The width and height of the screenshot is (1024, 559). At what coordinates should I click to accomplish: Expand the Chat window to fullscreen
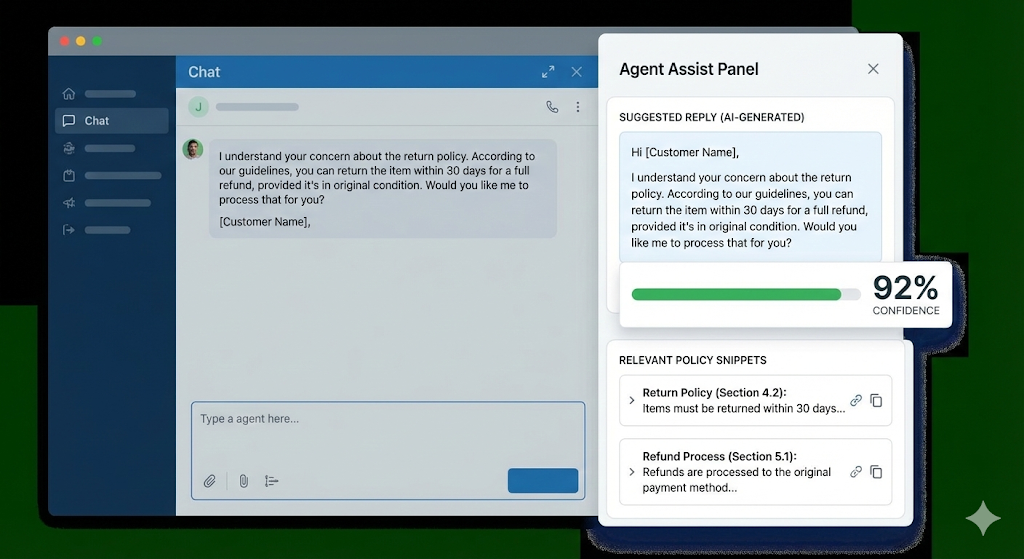[x=548, y=72]
